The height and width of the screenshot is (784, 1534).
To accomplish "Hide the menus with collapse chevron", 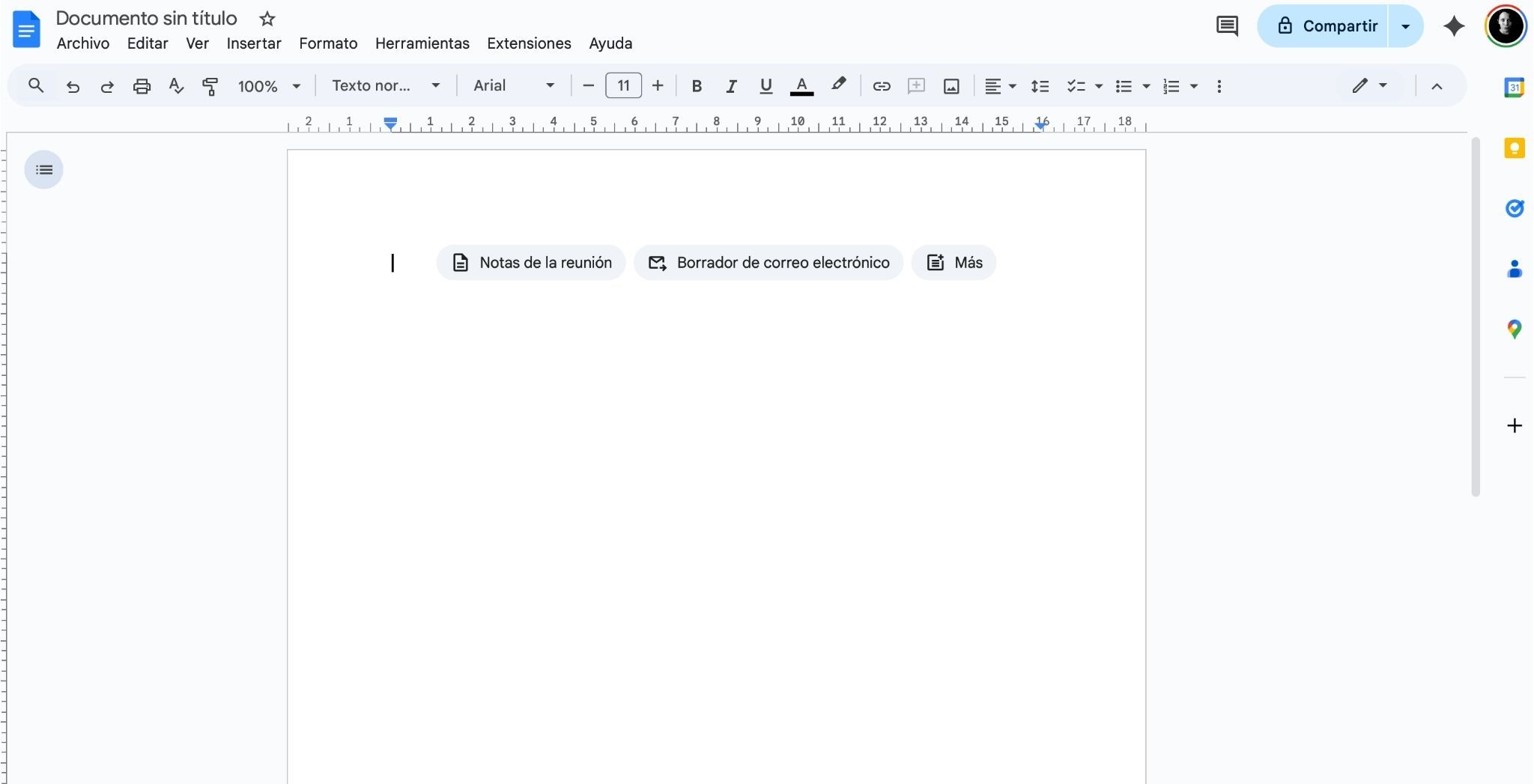I will 1437,86.
